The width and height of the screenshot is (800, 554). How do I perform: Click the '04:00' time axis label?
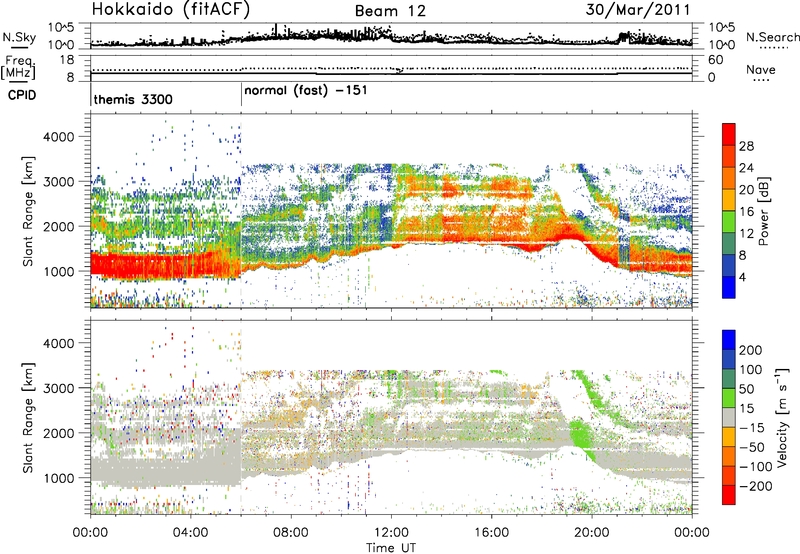pos(191,533)
